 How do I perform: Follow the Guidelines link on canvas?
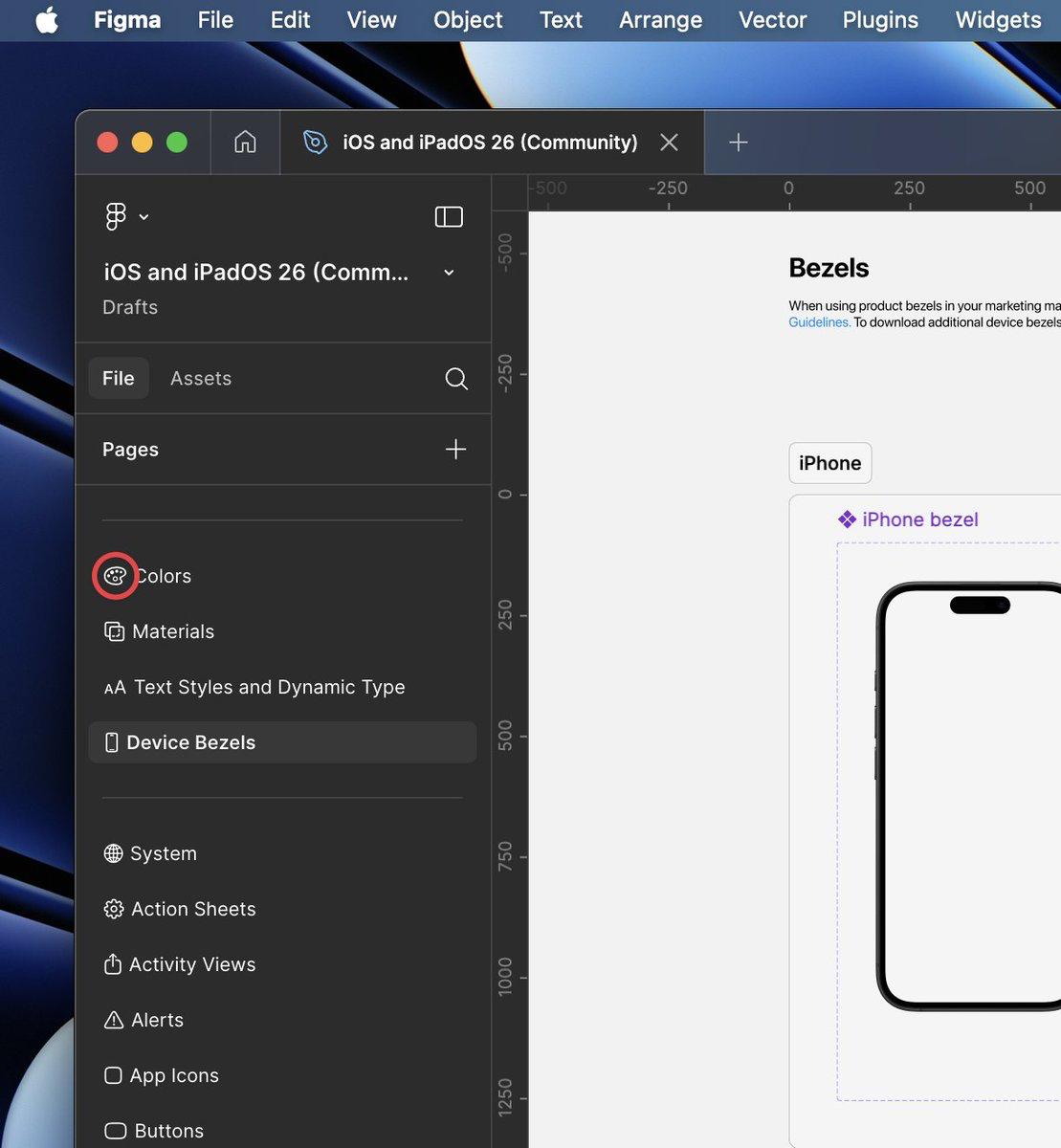(x=820, y=322)
